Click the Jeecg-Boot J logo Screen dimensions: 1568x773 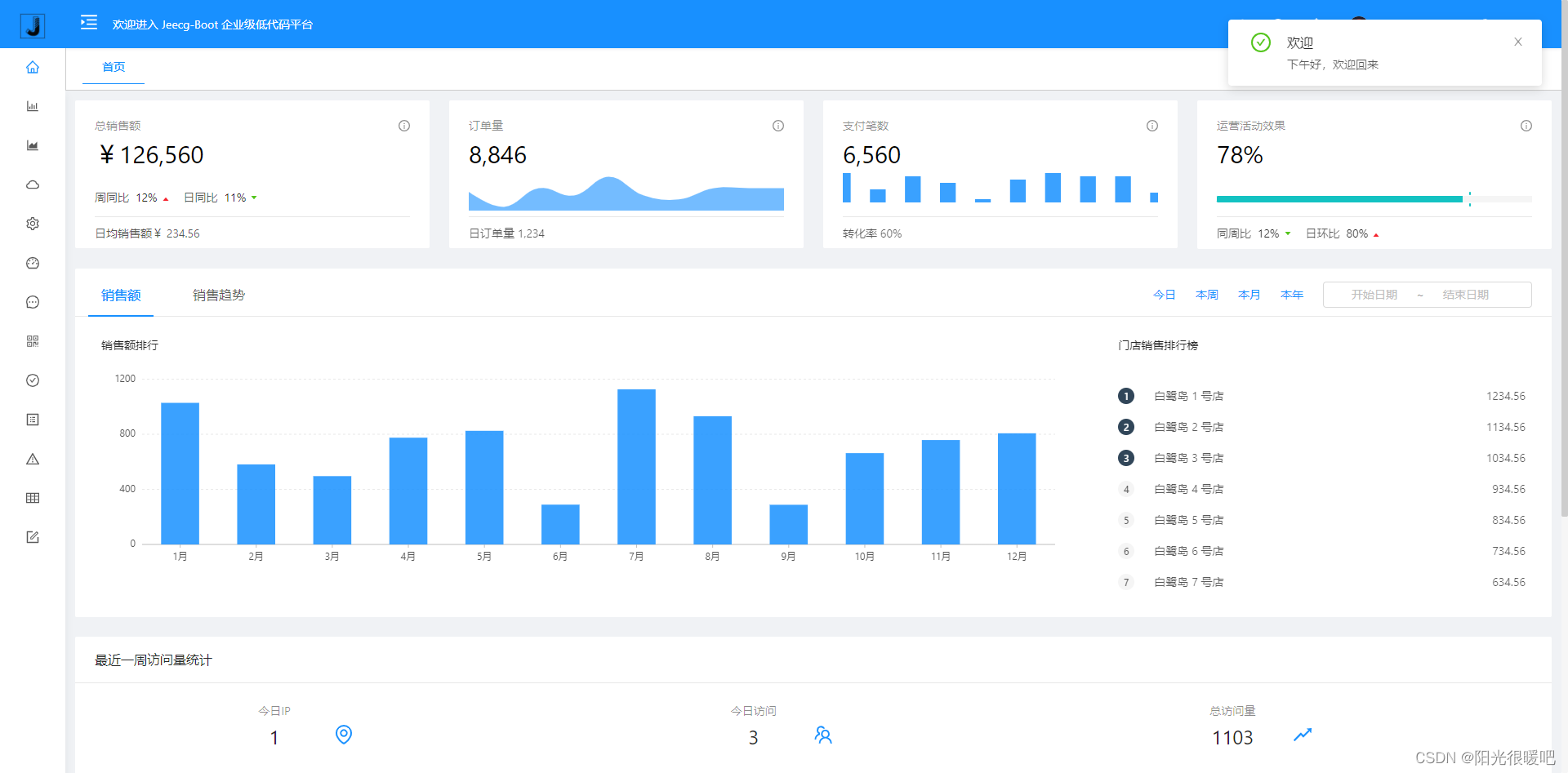[33, 26]
